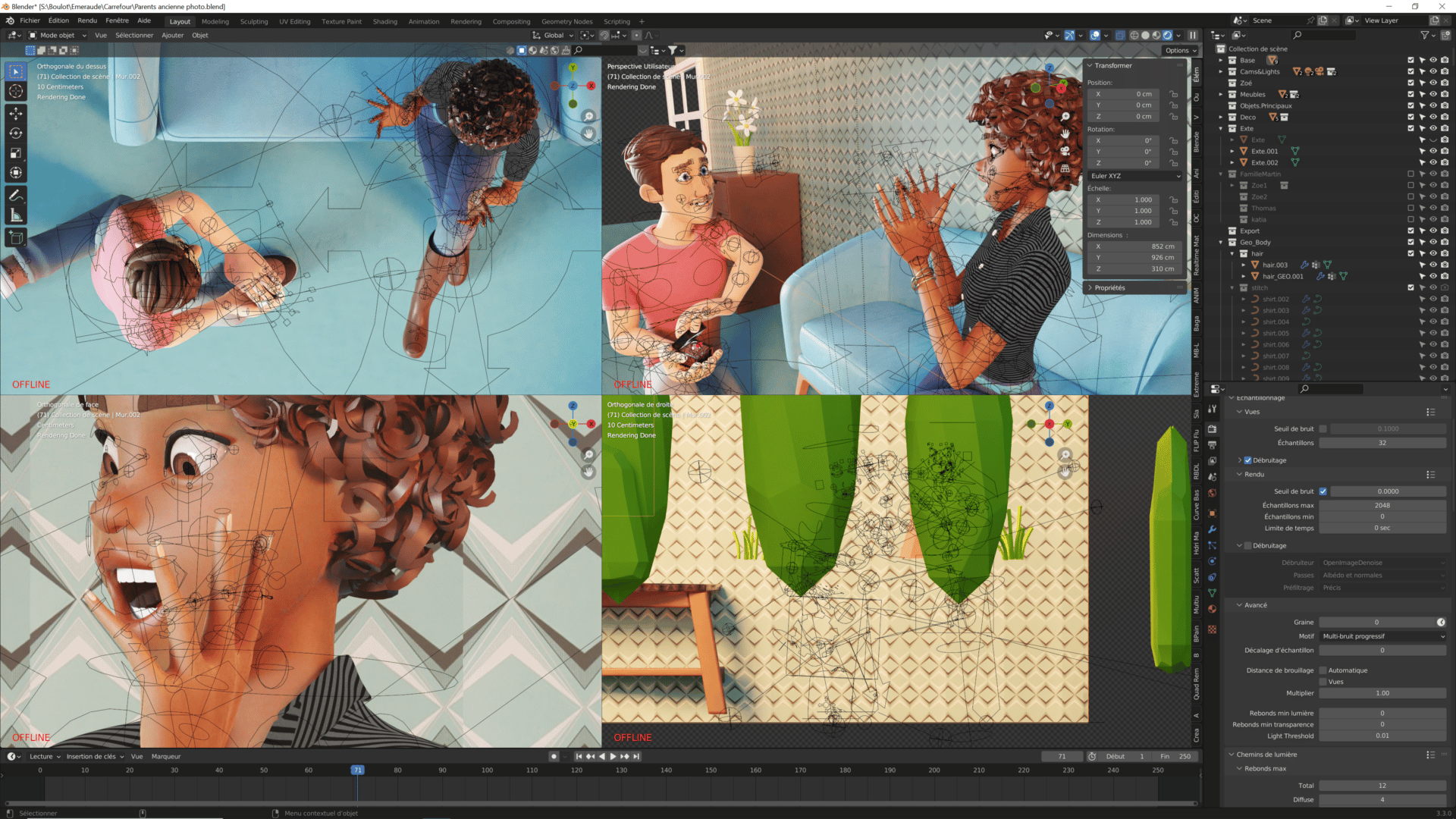Open the Débruiteur dropdown showing OpenImageDenoise

point(1382,562)
